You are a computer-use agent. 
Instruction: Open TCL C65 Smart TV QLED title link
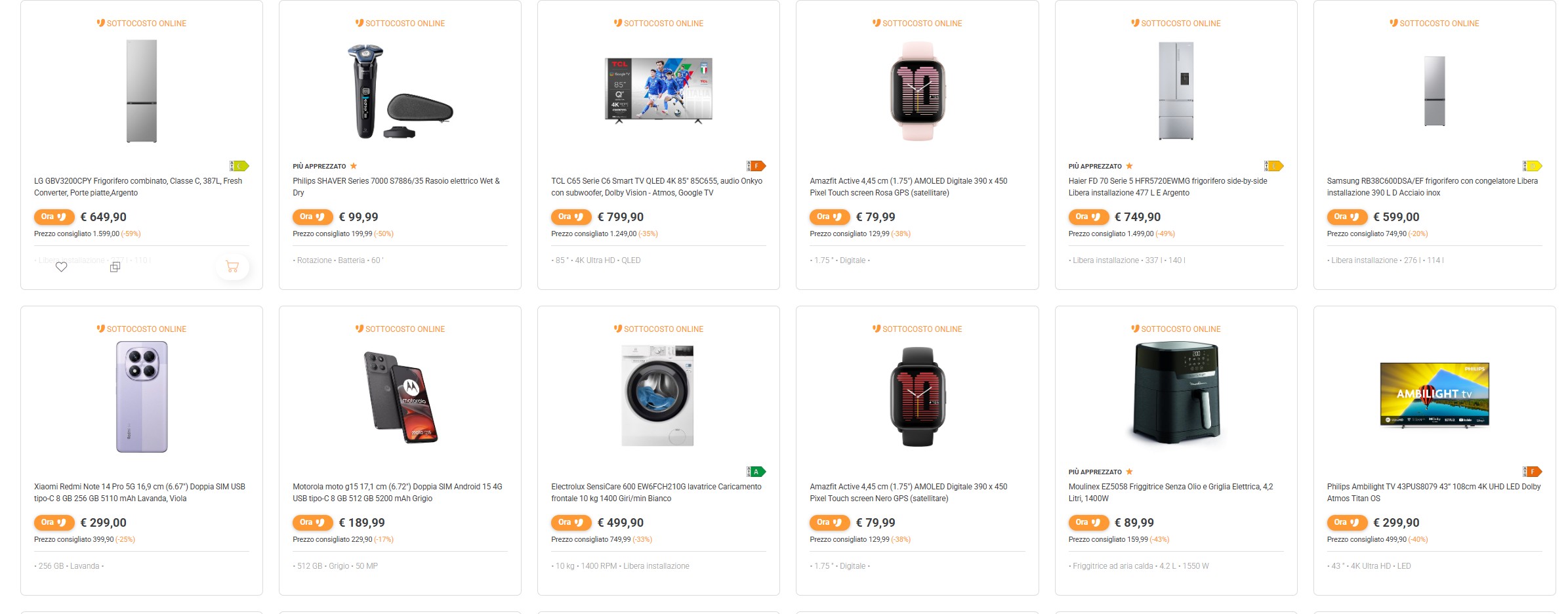[656, 186]
